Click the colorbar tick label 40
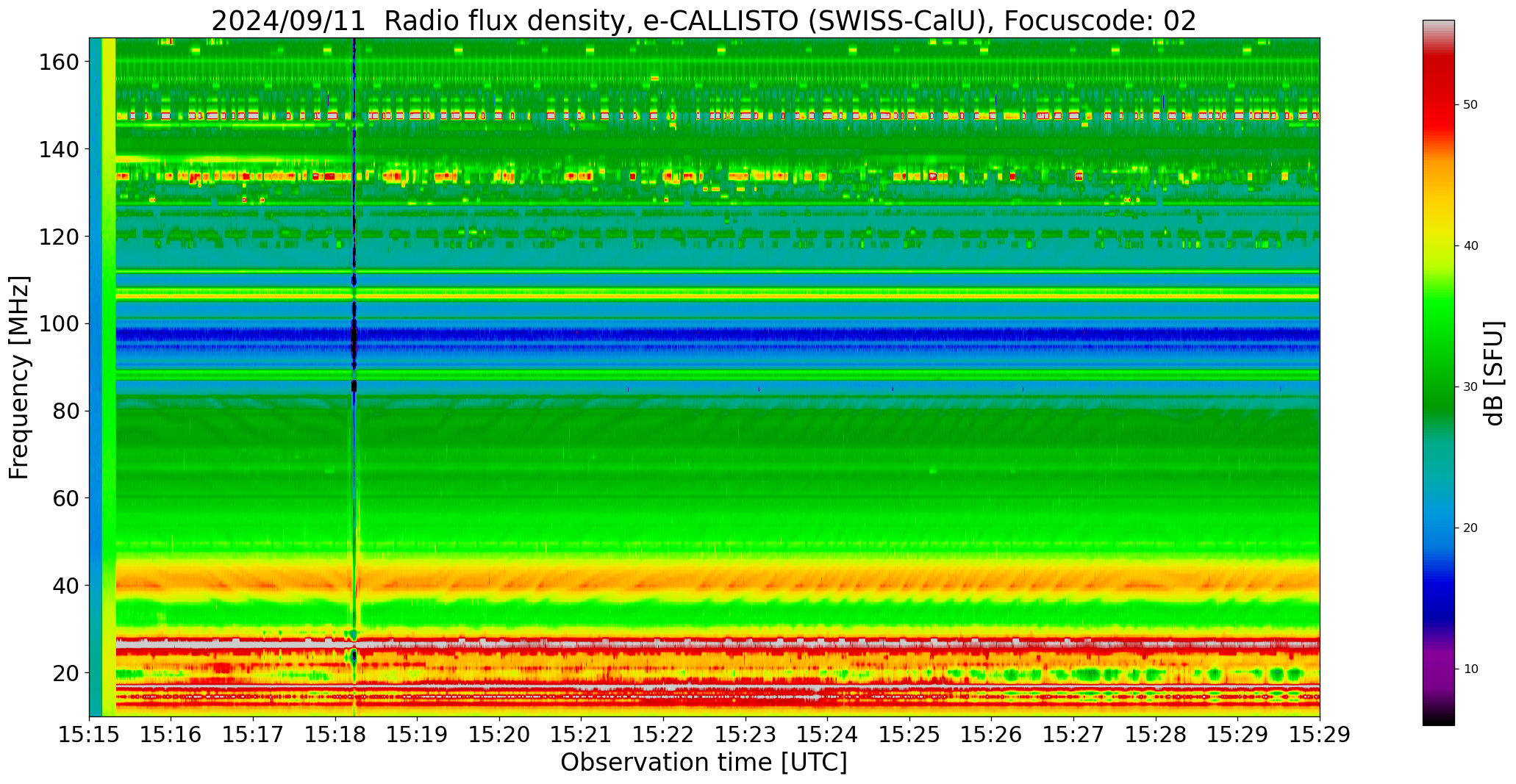This screenshot has width=1516, height=784. pos(1470,246)
